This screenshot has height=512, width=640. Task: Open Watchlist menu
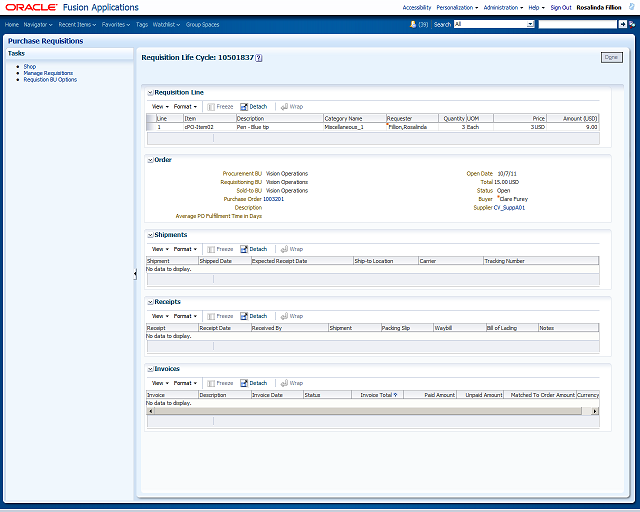167,25
